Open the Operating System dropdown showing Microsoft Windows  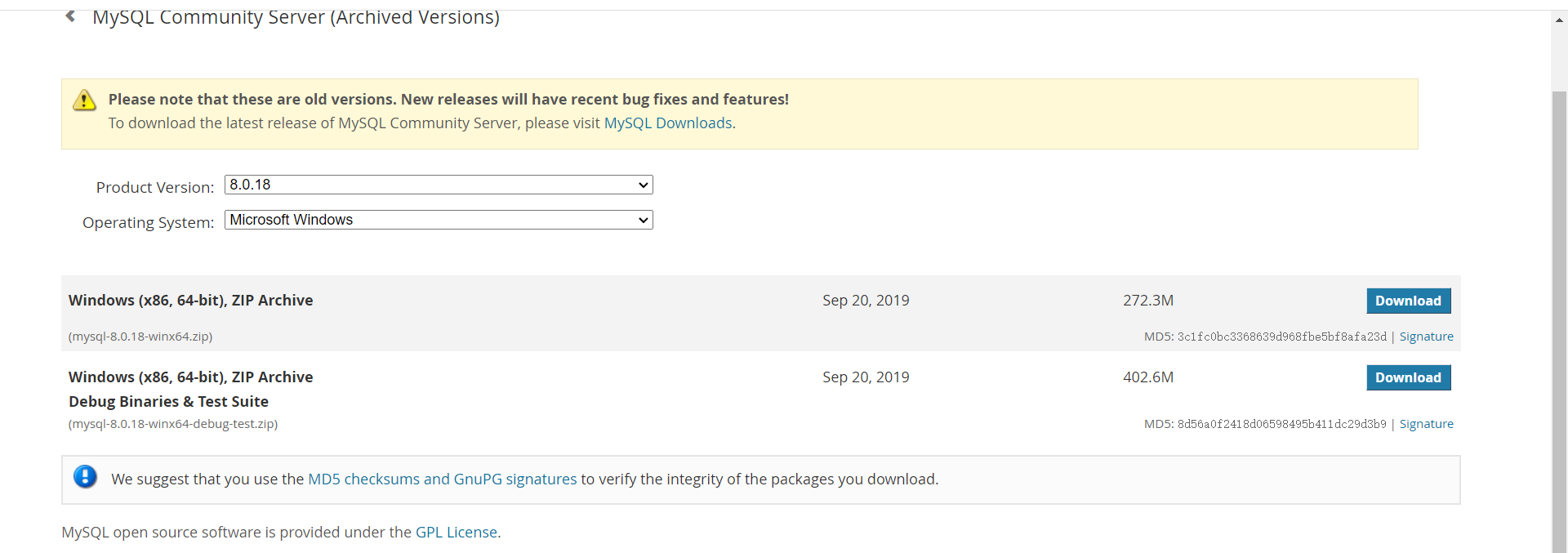pyautogui.click(x=439, y=220)
